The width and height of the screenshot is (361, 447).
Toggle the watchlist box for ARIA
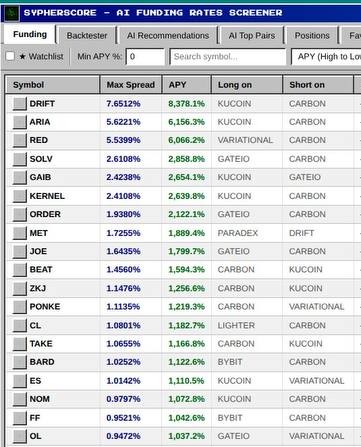pos(19,122)
